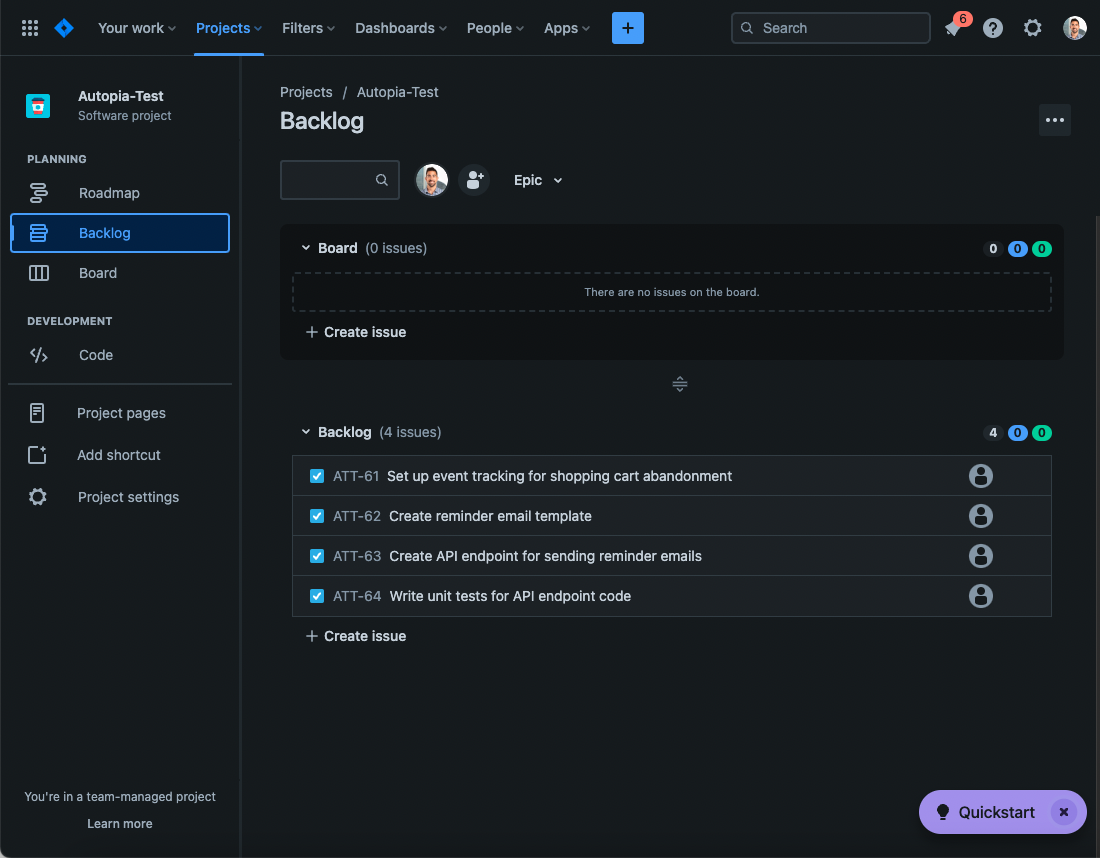Click assignee avatar for ATT-61
1100x858 pixels.
(980, 476)
